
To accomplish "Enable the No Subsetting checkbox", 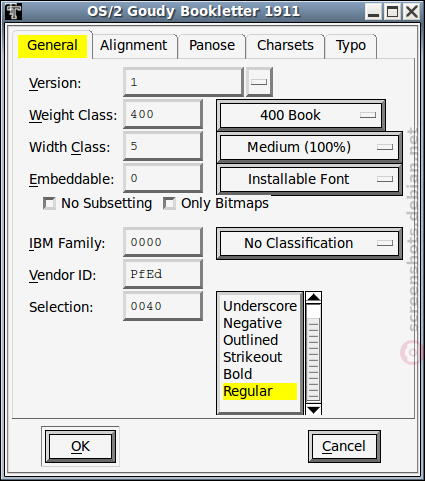I will (x=49, y=203).
